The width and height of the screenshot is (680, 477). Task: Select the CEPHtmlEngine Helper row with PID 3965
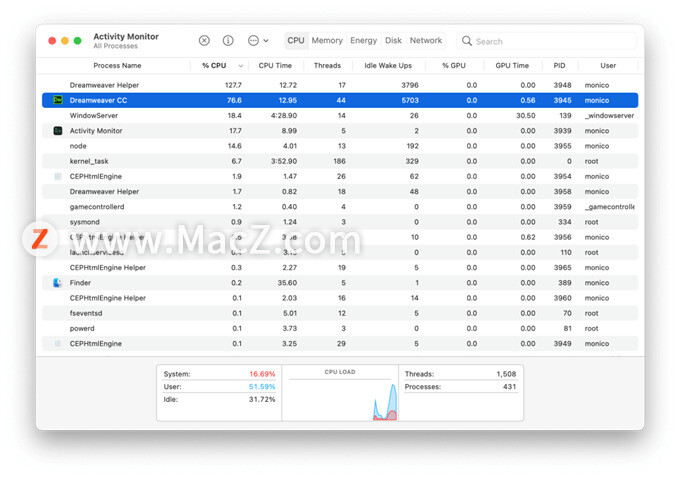point(340,268)
